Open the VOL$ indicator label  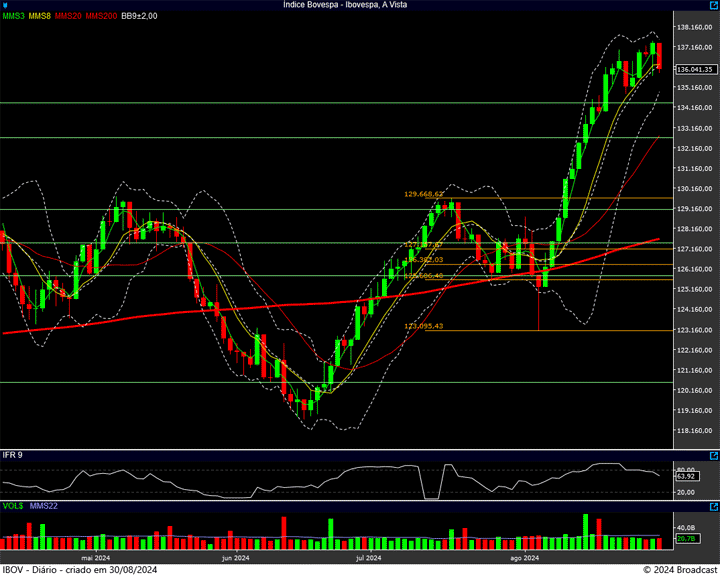14,506
